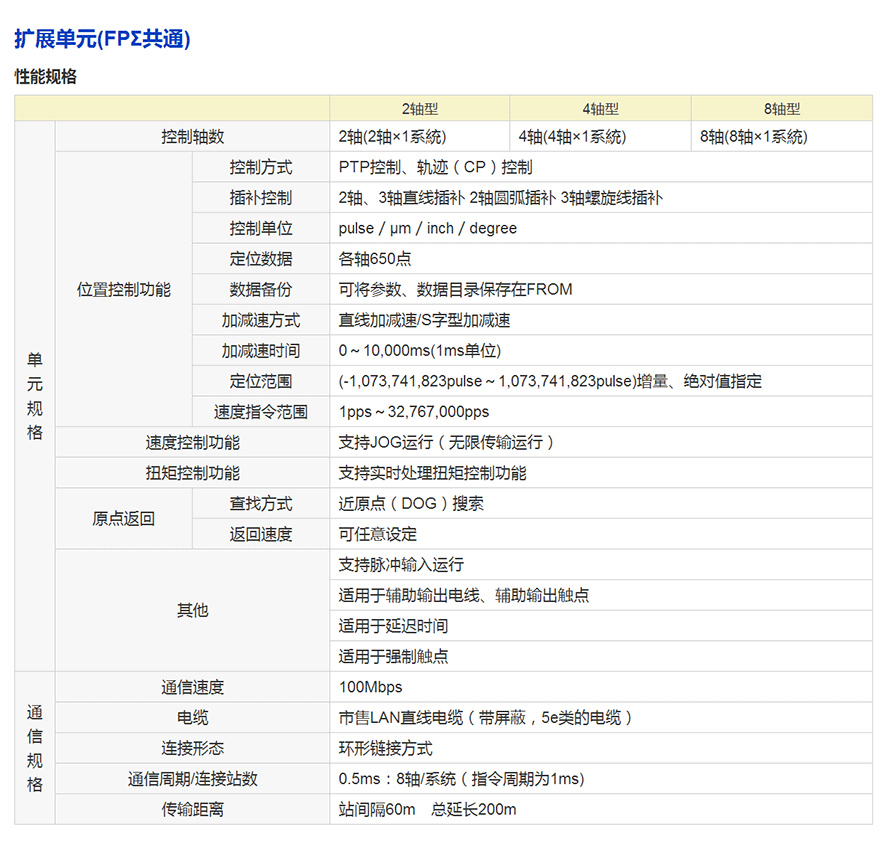Screen dimensions: 890x846
Task: Click the 位置控制功能 group label
Action: pyautogui.click(x=124, y=290)
